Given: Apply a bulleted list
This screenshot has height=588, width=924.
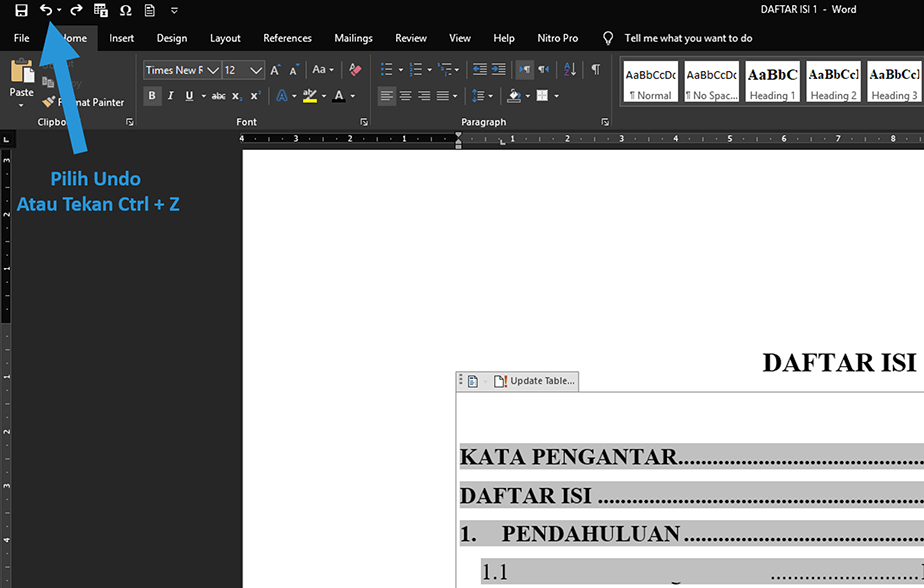Looking at the screenshot, I should (x=387, y=70).
